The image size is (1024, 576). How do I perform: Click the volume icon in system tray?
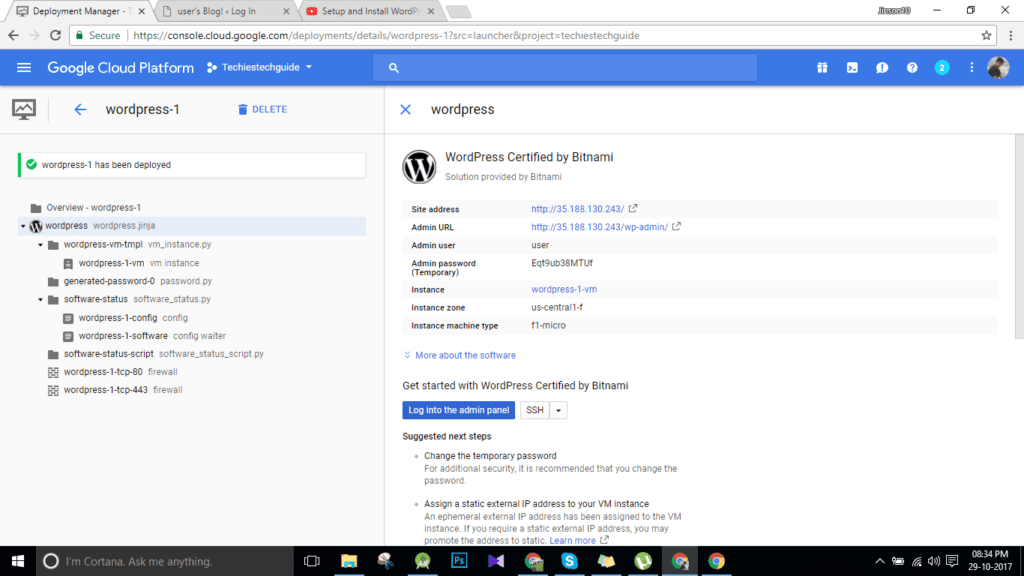click(x=934, y=561)
